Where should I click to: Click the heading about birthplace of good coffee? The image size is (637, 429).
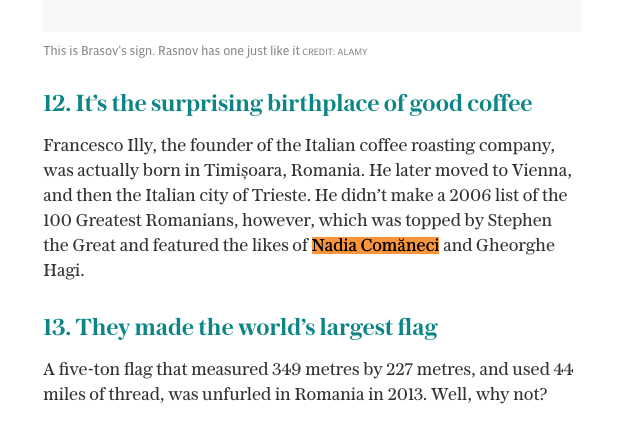[x=287, y=104]
